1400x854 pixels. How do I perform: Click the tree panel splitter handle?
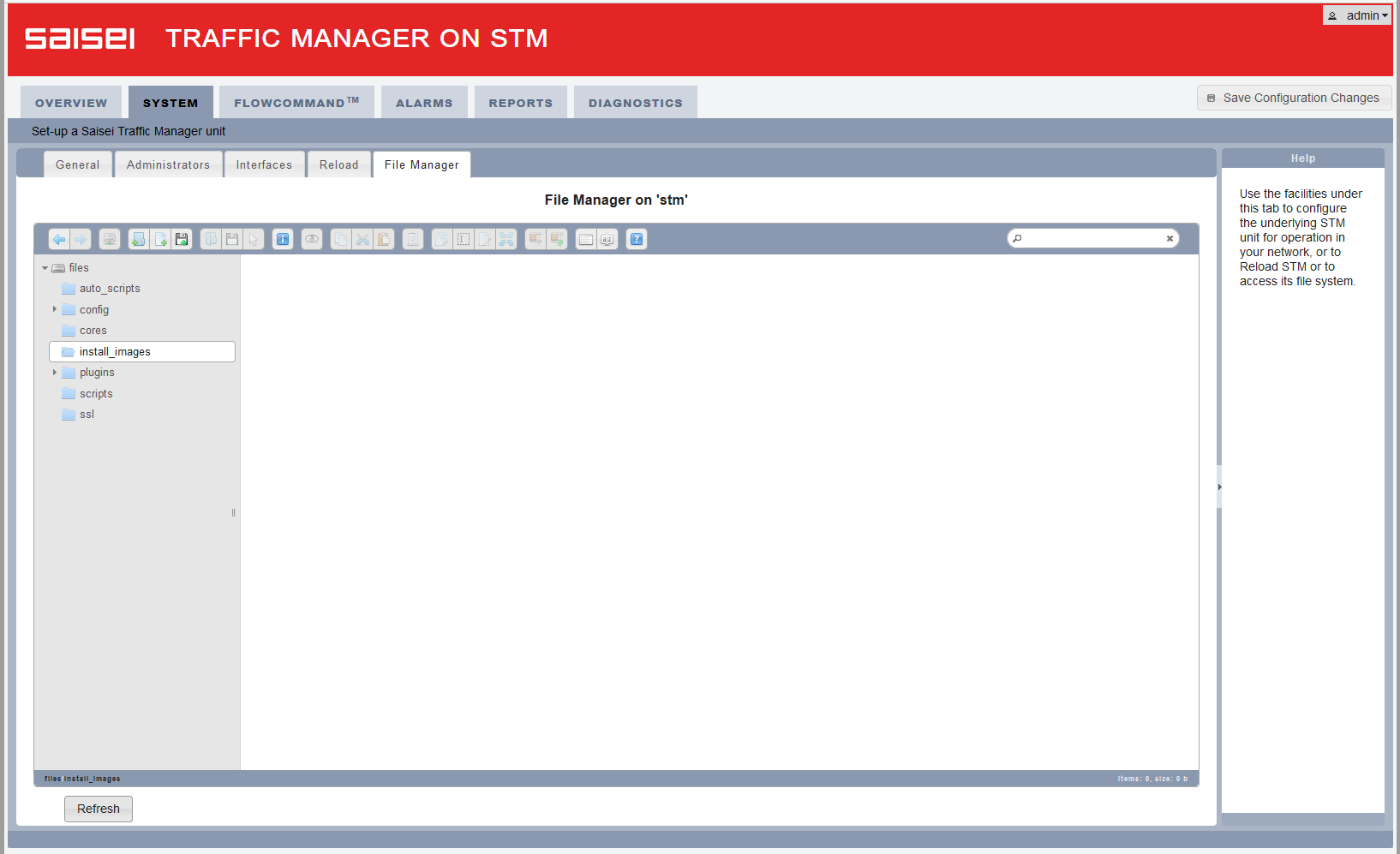(233, 513)
